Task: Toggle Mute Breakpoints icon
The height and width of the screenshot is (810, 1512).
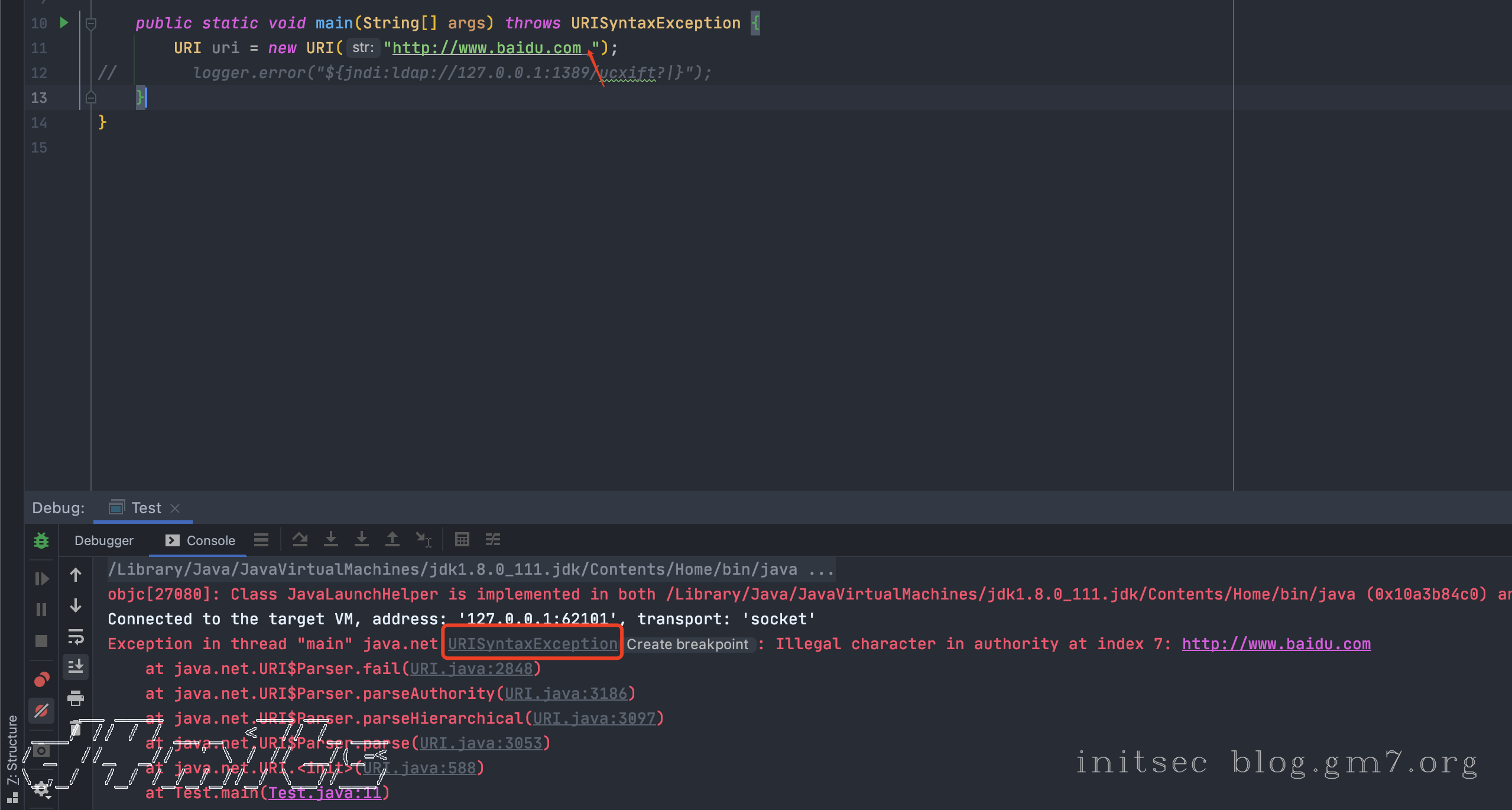Action: (x=41, y=710)
